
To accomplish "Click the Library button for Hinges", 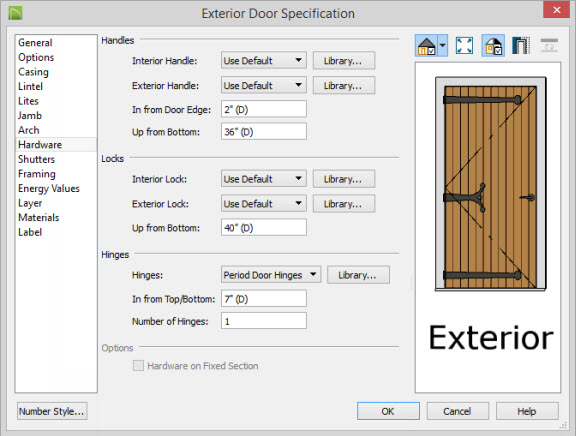I will coord(358,275).
